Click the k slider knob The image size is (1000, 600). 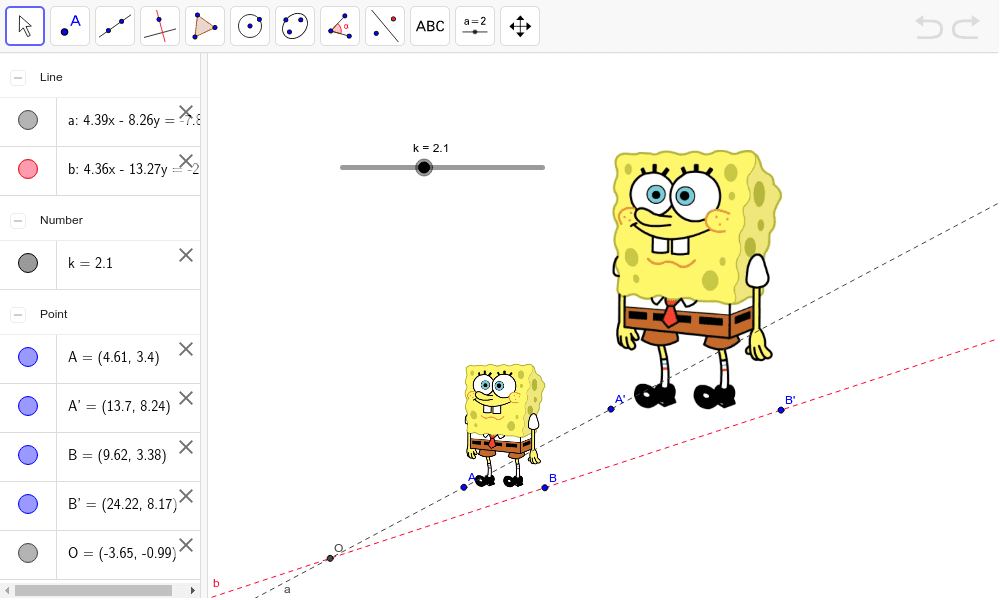point(424,168)
